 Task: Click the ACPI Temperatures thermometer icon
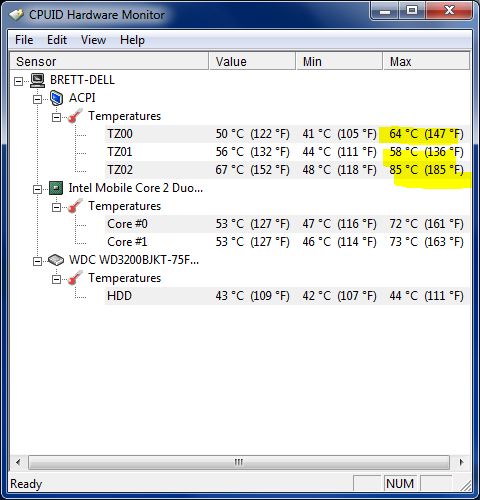pos(75,116)
